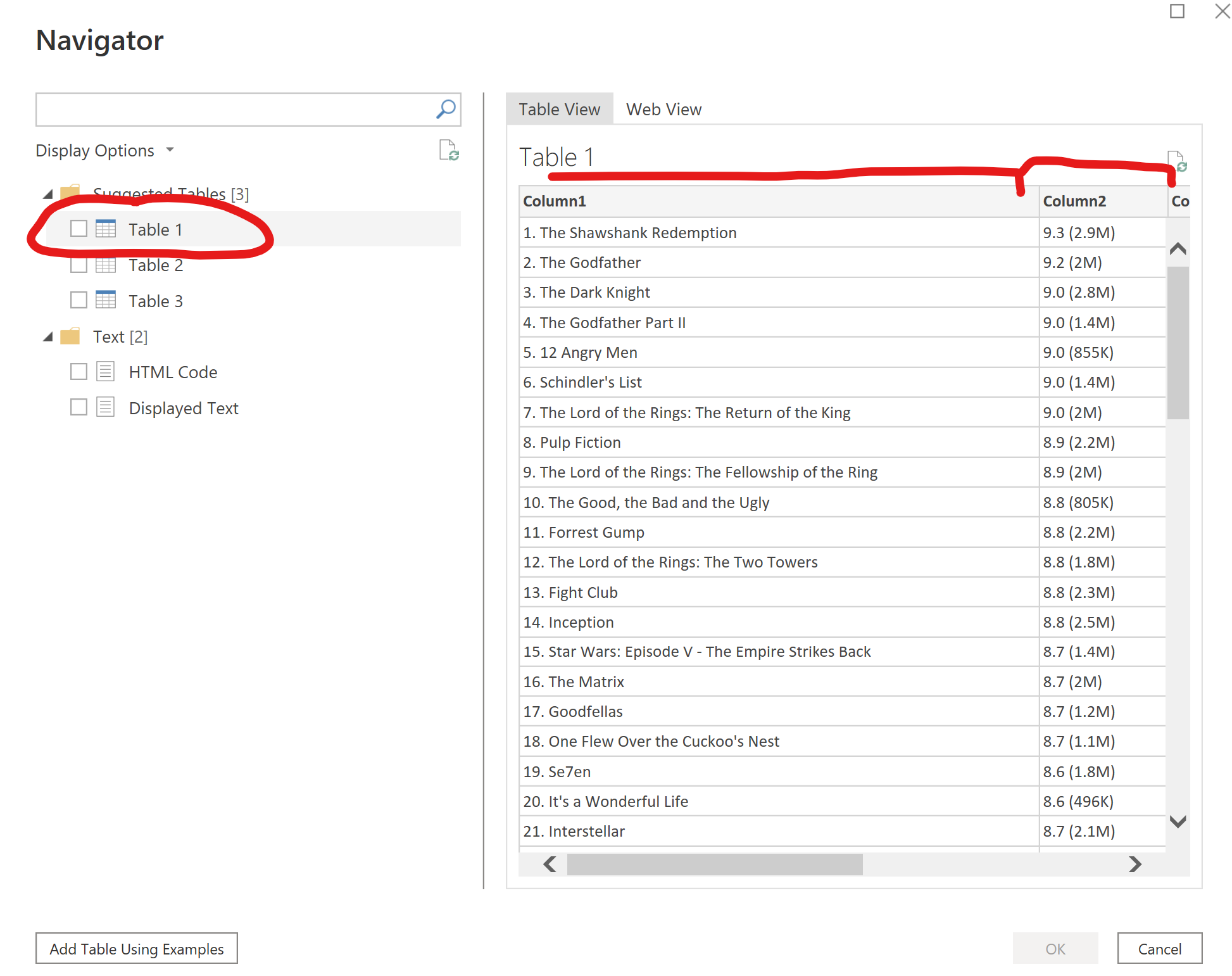The image size is (1232, 976).
Task: Click the search magnifier icon
Action: point(446,110)
